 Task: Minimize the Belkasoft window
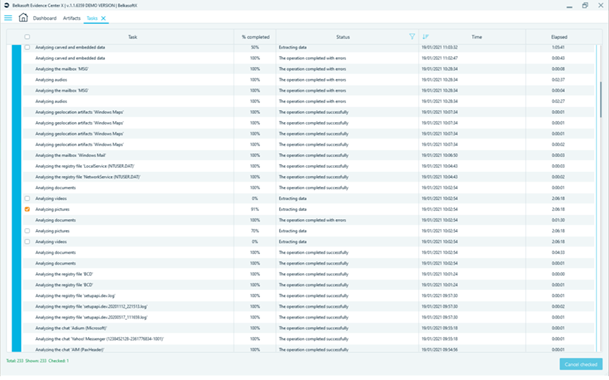569,6
